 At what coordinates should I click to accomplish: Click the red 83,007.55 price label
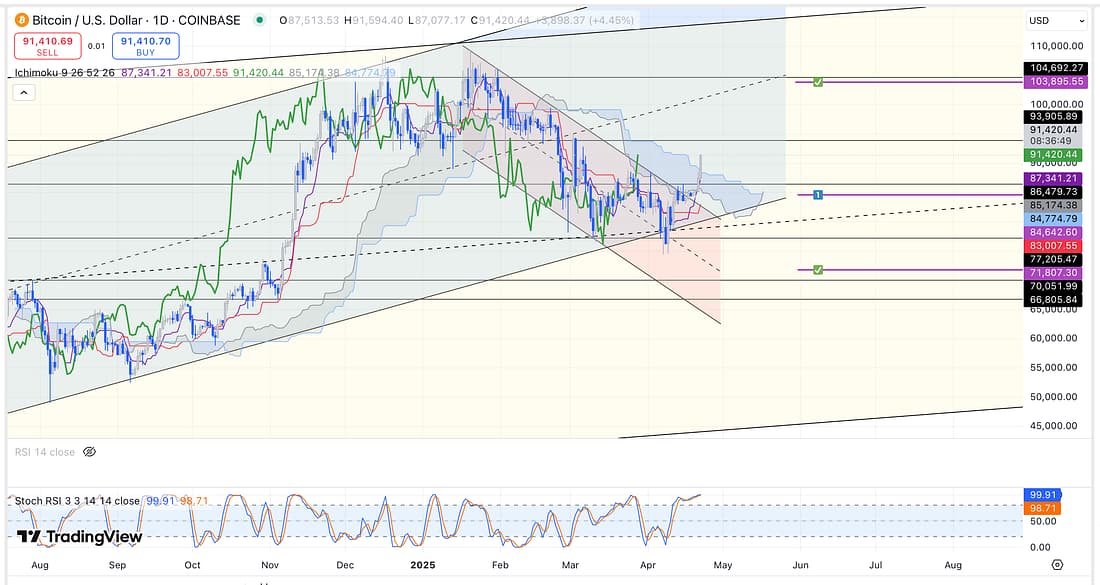tap(1051, 245)
